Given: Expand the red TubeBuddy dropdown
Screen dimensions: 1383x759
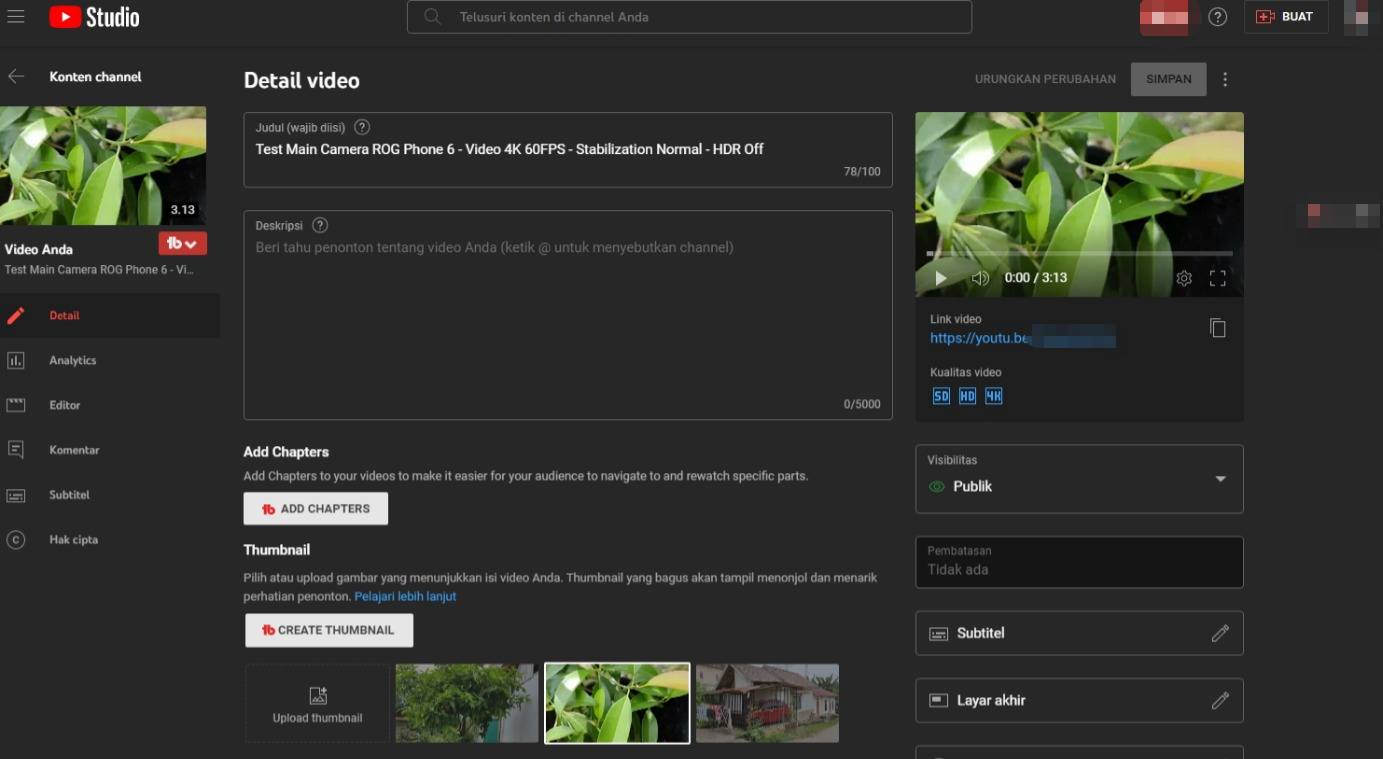Looking at the screenshot, I should (x=182, y=243).
